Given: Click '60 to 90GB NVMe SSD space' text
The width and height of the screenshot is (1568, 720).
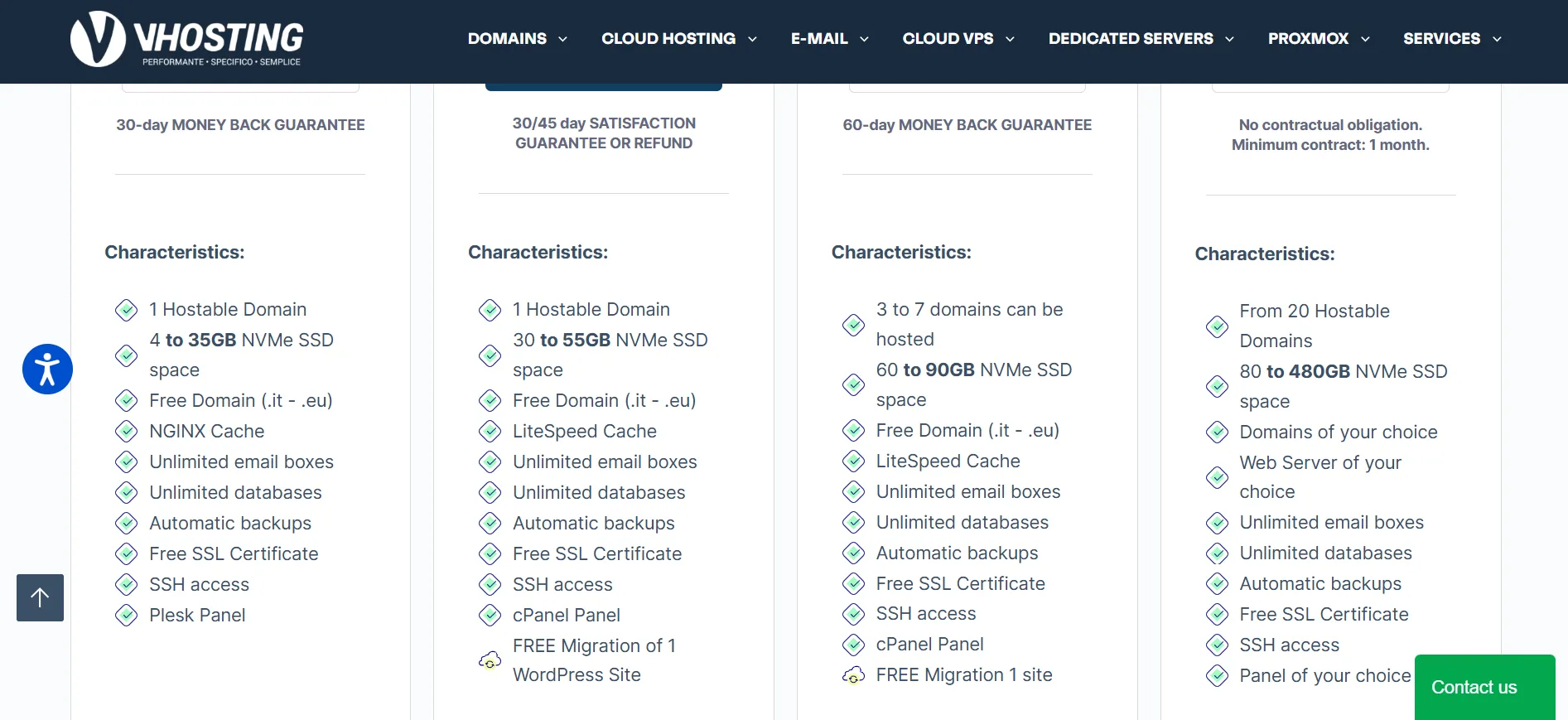Looking at the screenshot, I should (974, 384).
